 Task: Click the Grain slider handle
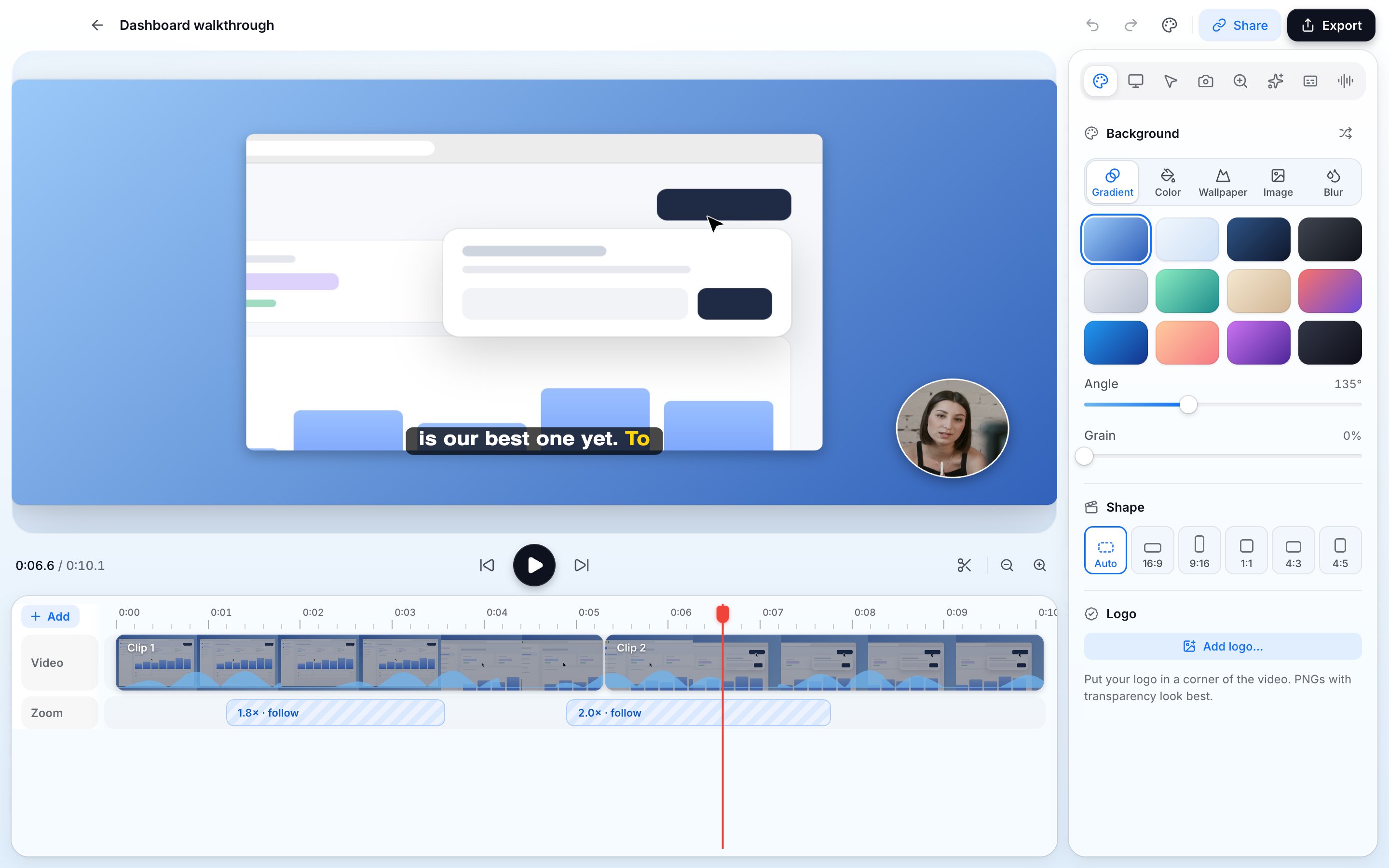1084,456
